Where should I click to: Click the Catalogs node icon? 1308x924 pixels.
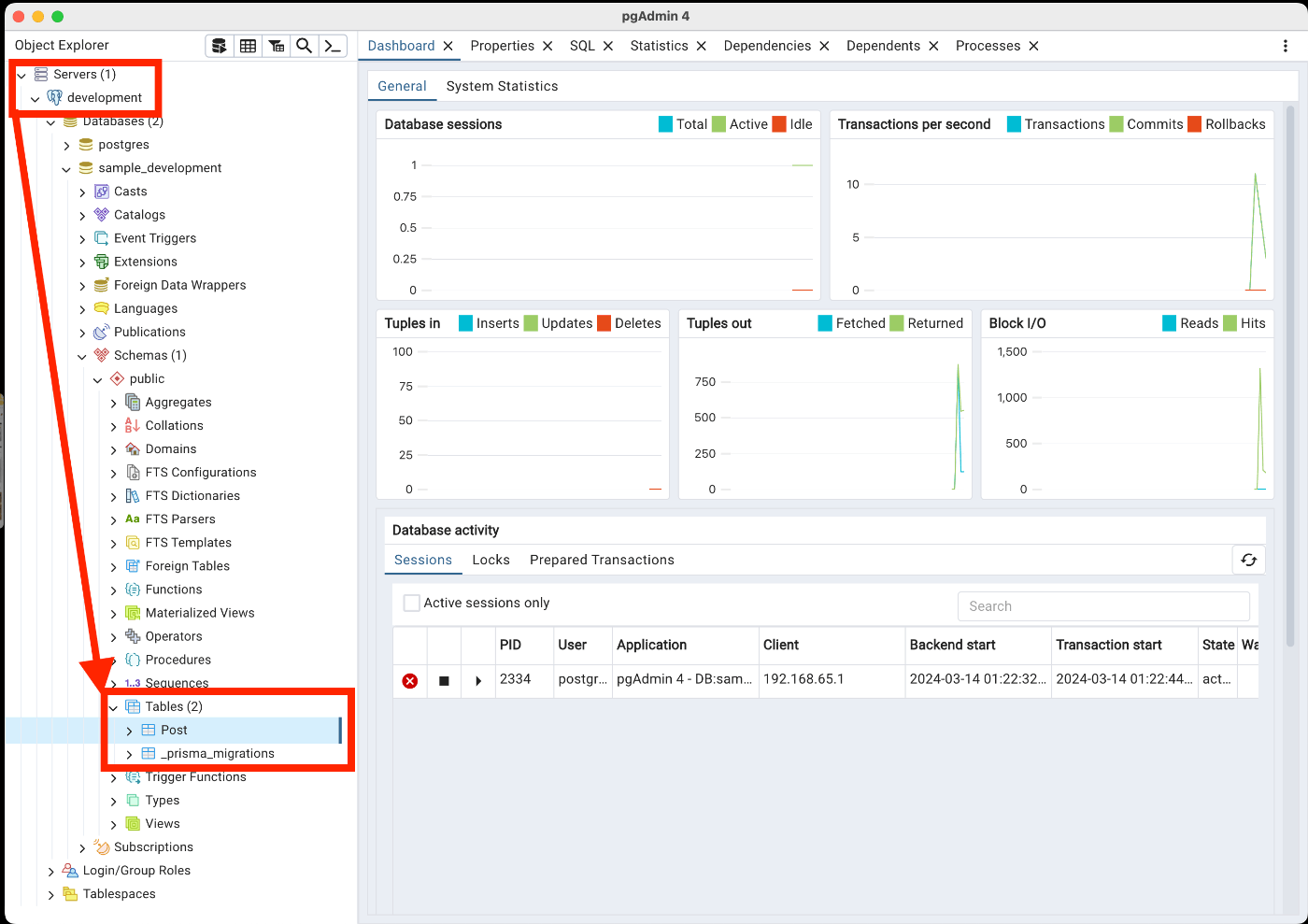(x=102, y=215)
